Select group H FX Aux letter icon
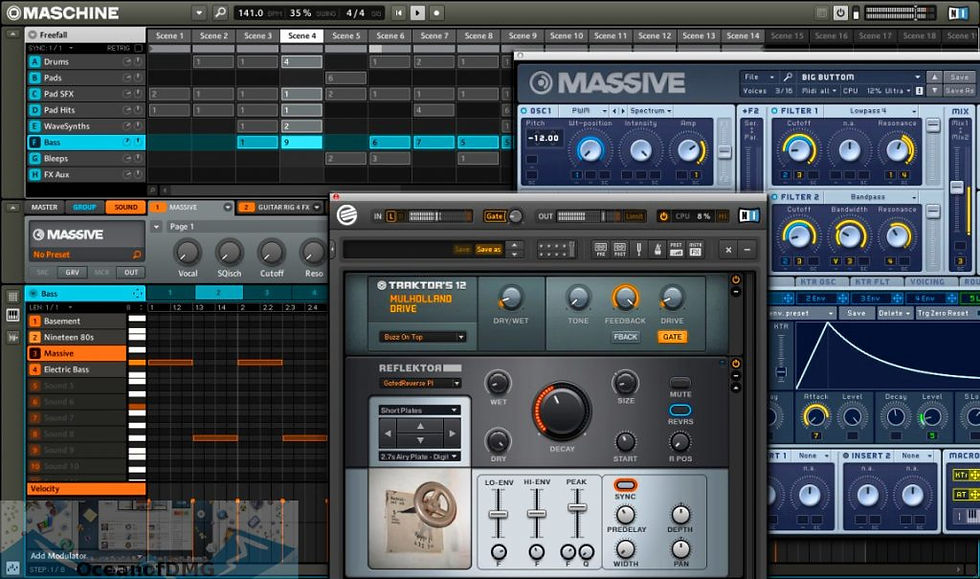980x579 pixels. coord(34,174)
